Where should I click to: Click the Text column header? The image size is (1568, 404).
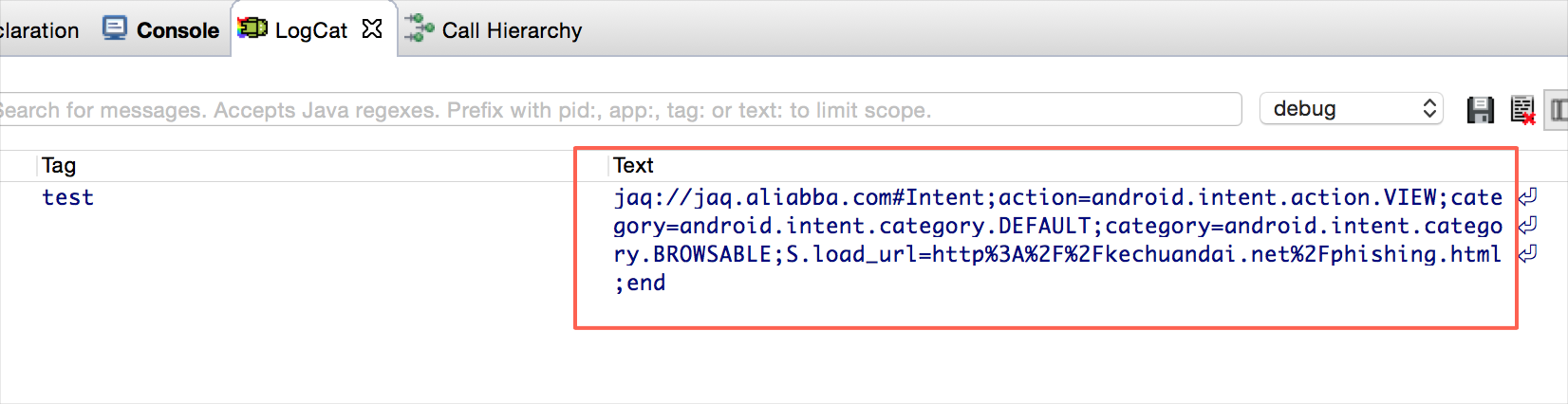click(633, 166)
